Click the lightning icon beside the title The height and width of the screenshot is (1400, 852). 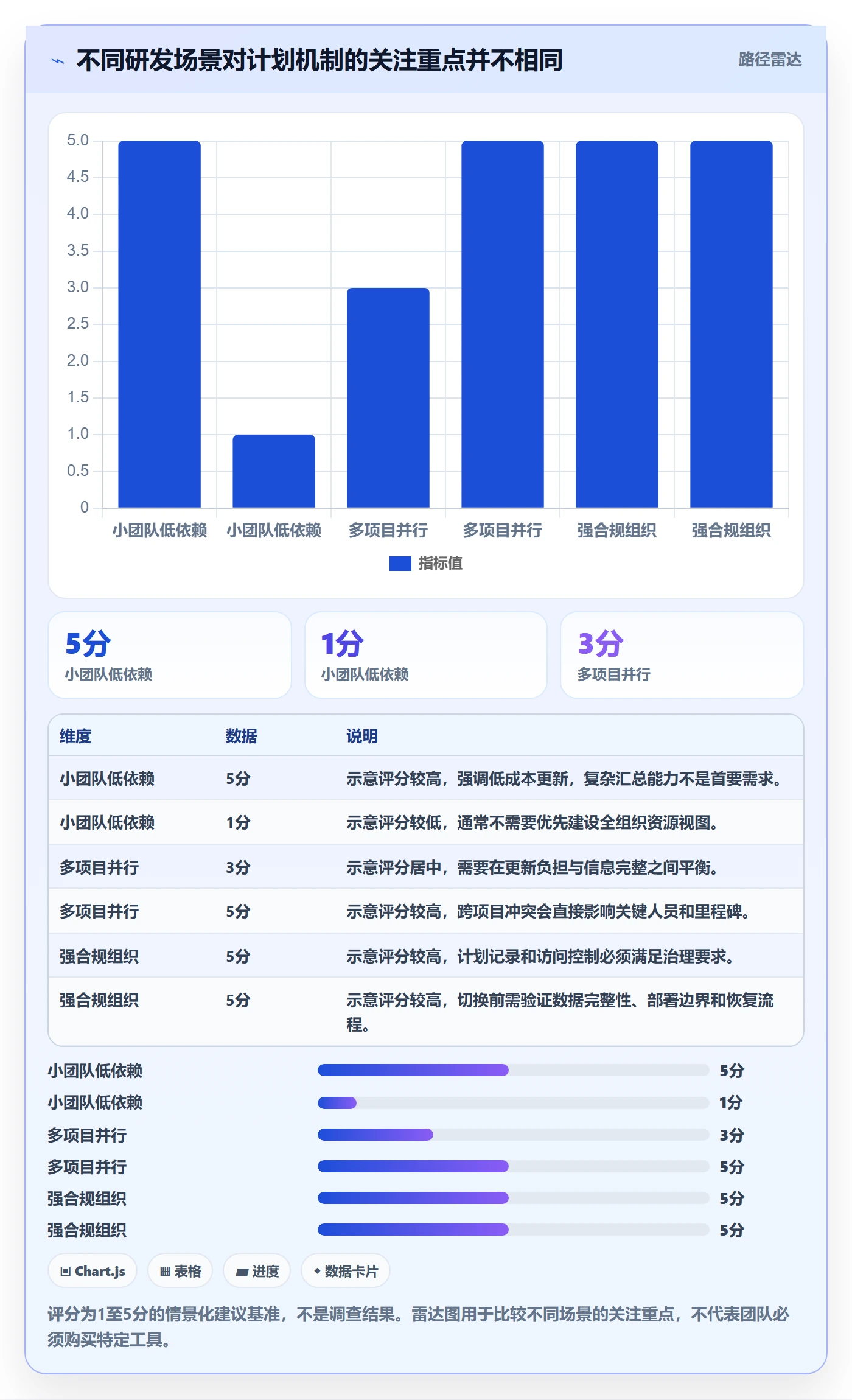click(58, 61)
